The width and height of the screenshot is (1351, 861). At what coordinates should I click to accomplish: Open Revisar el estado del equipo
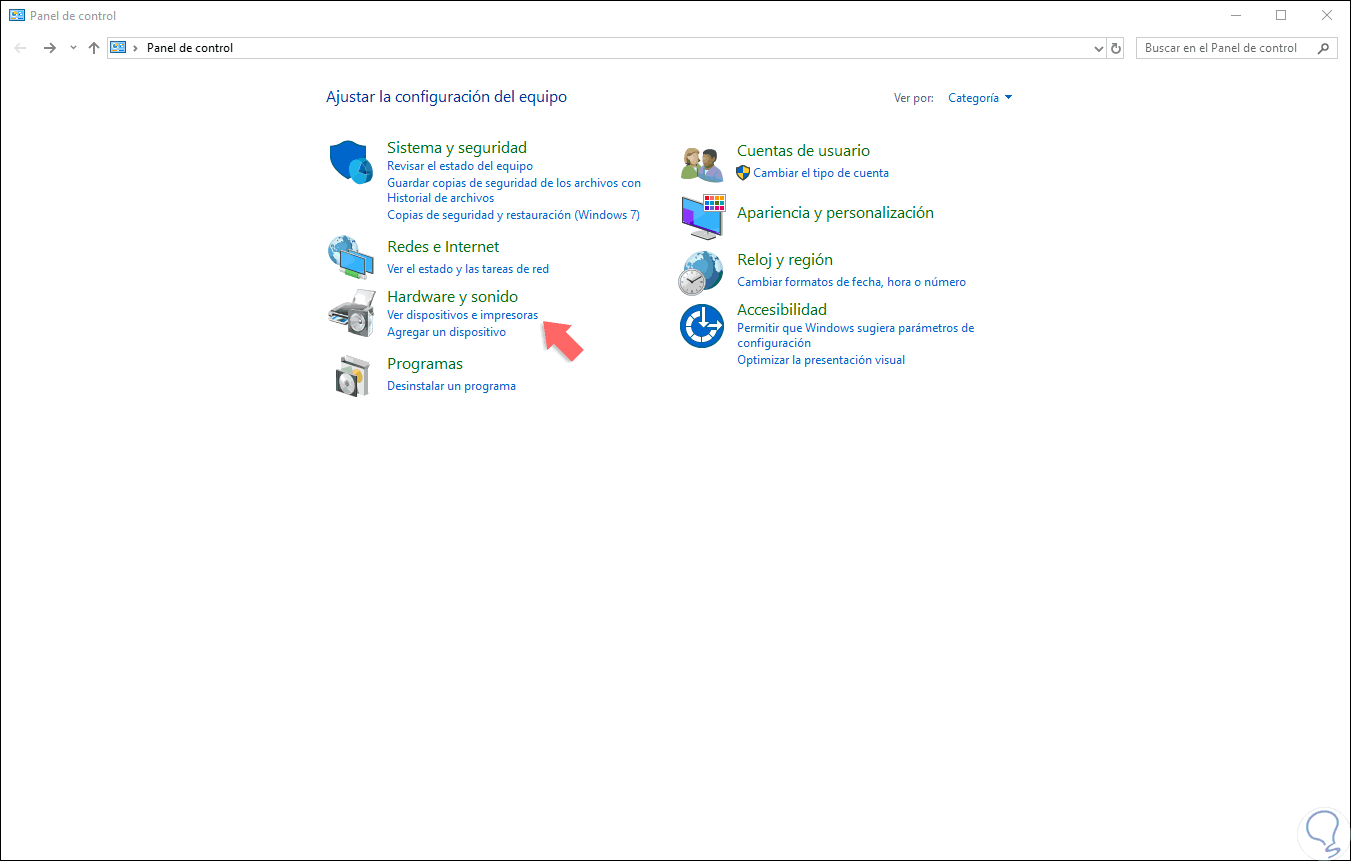pos(460,166)
